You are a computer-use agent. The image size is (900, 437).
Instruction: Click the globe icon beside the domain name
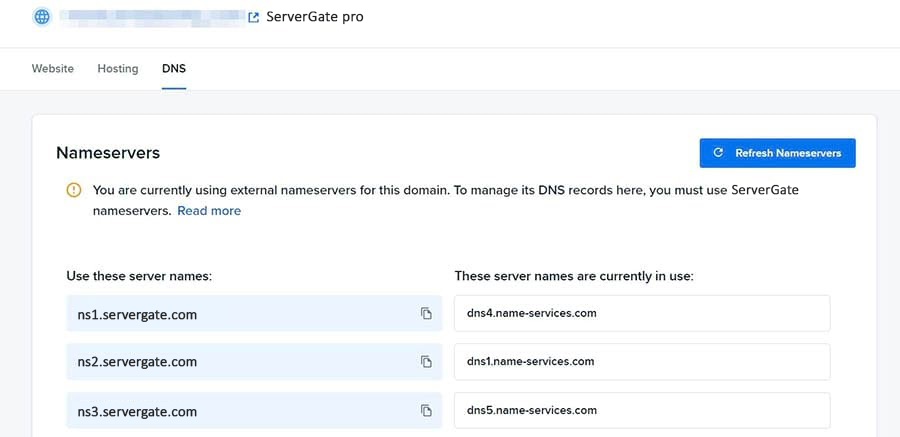tap(42, 17)
